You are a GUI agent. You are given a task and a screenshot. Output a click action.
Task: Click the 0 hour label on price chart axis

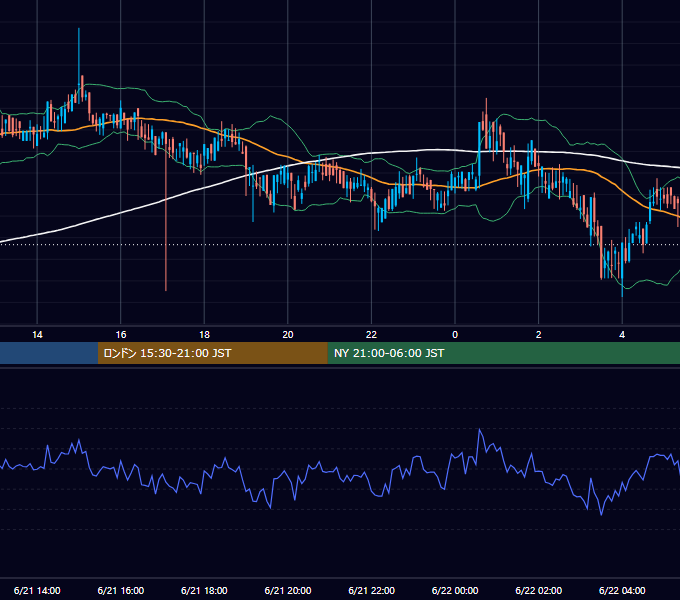455,335
